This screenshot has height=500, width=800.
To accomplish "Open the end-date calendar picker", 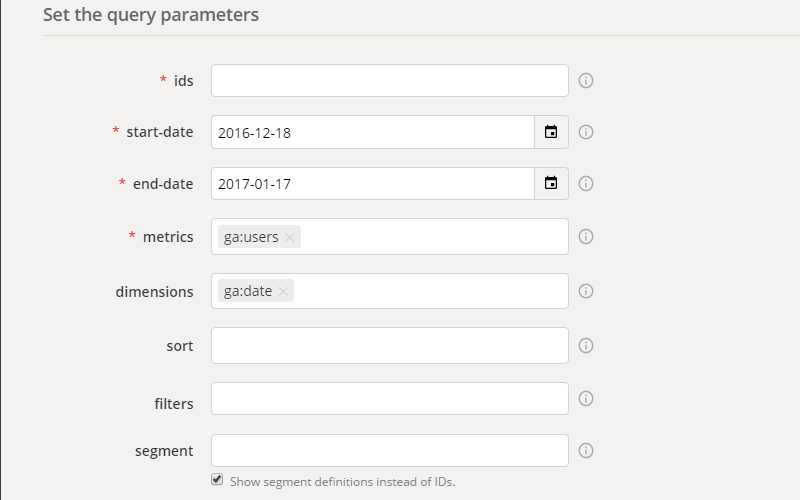I will point(551,184).
